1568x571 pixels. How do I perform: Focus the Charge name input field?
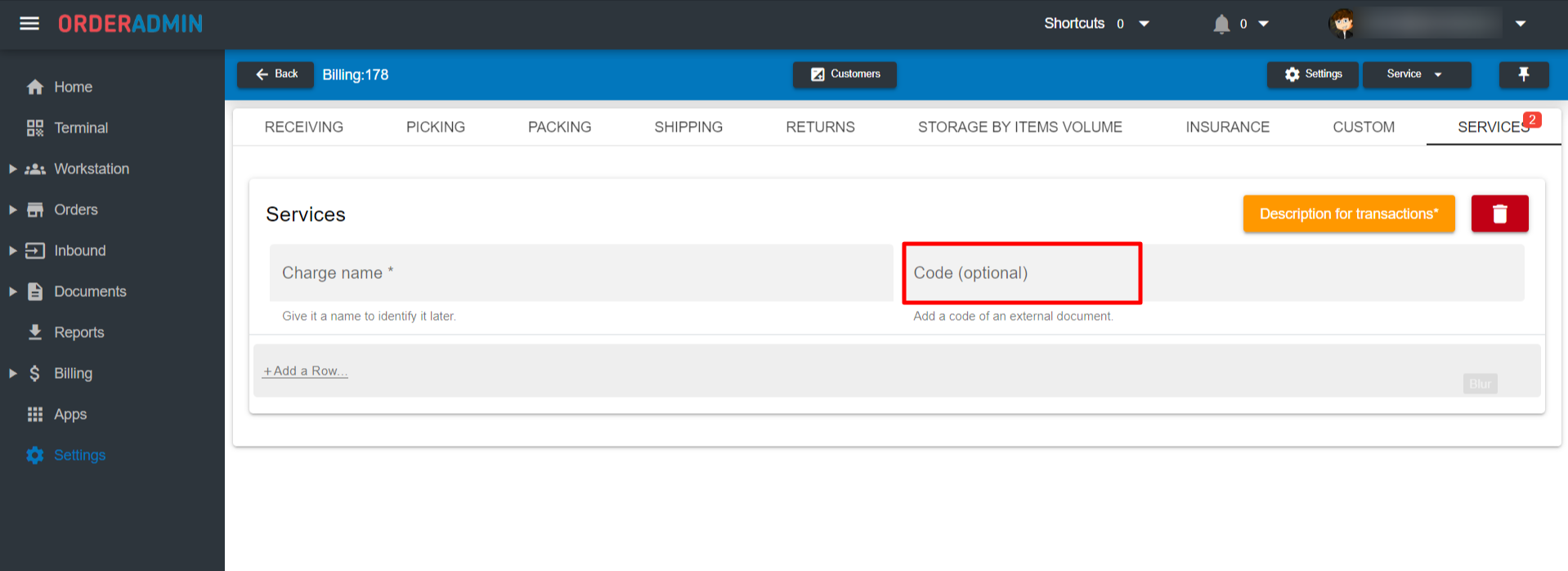[581, 272]
